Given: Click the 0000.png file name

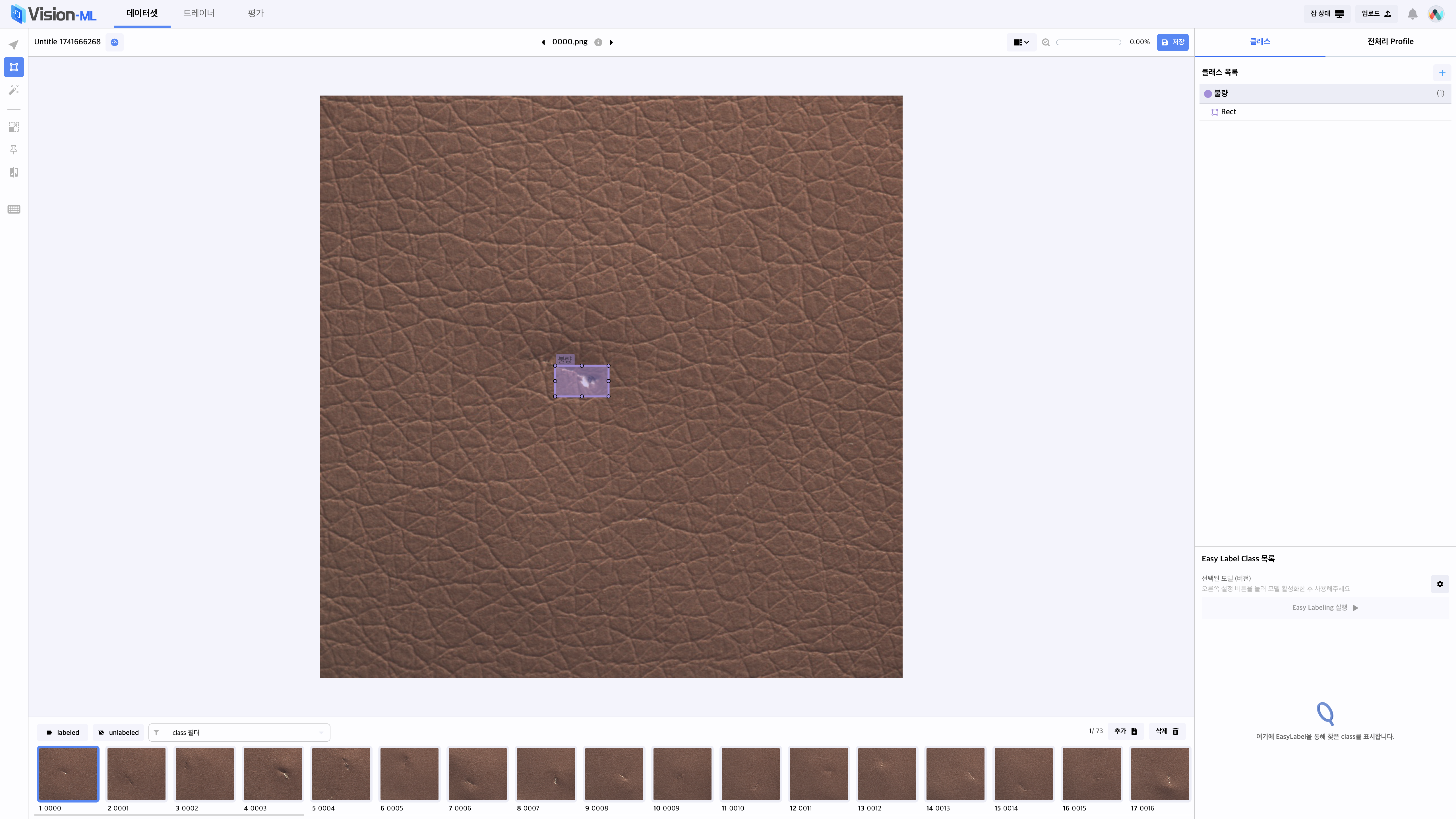Looking at the screenshot, I should [570, 42].
